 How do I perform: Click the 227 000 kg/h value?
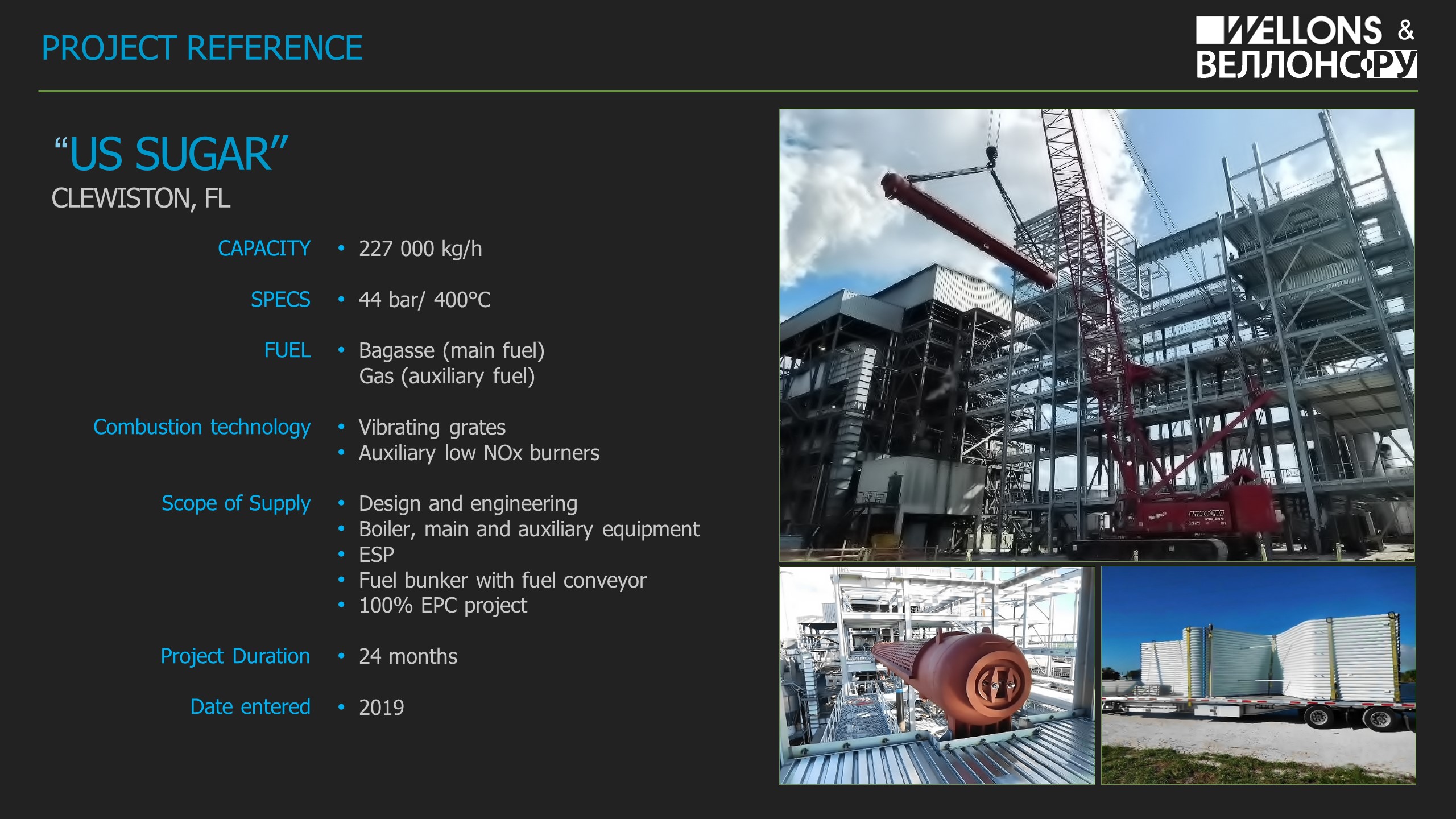(420, 249)
